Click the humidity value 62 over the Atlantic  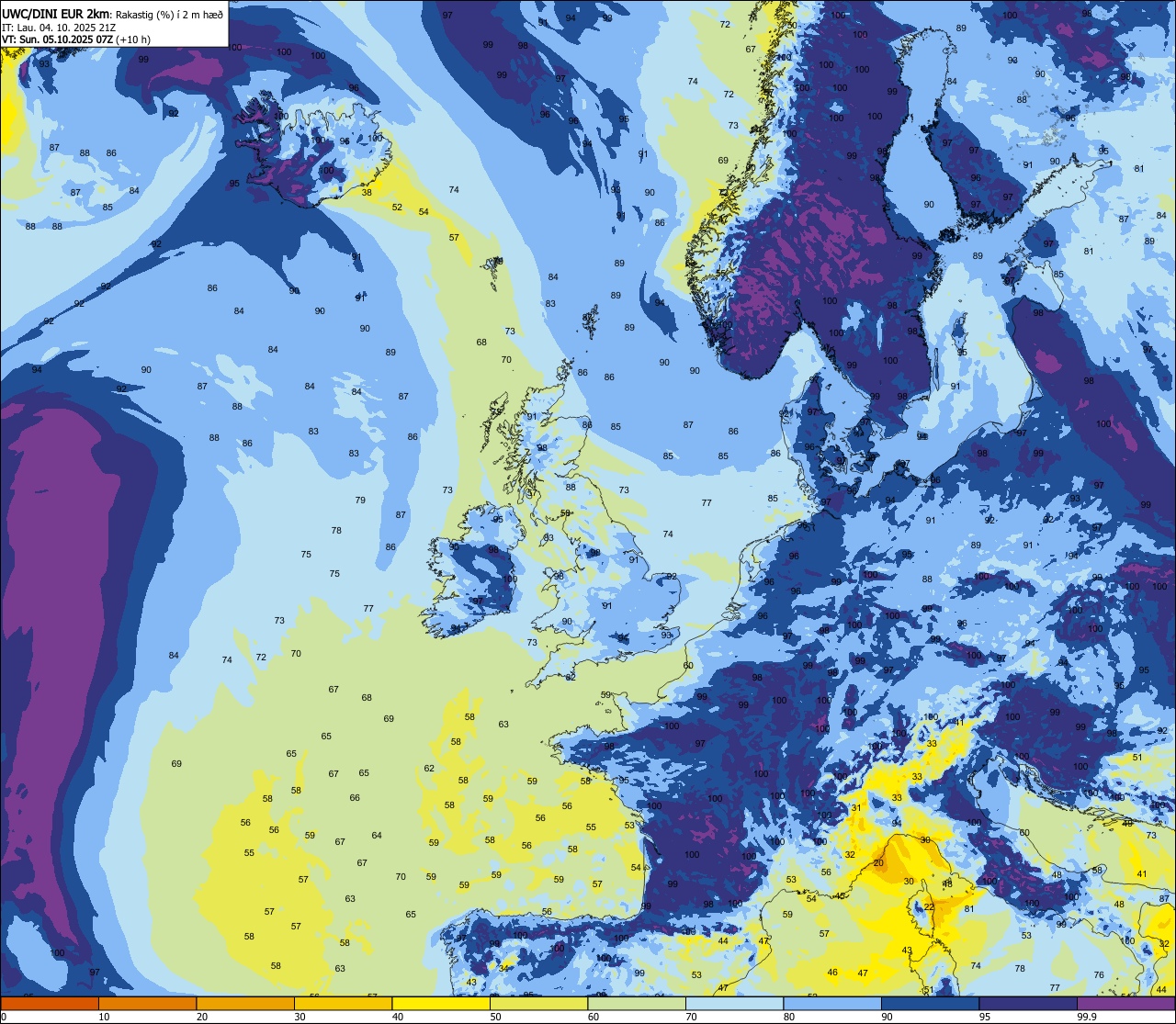[x=429, y=768]
